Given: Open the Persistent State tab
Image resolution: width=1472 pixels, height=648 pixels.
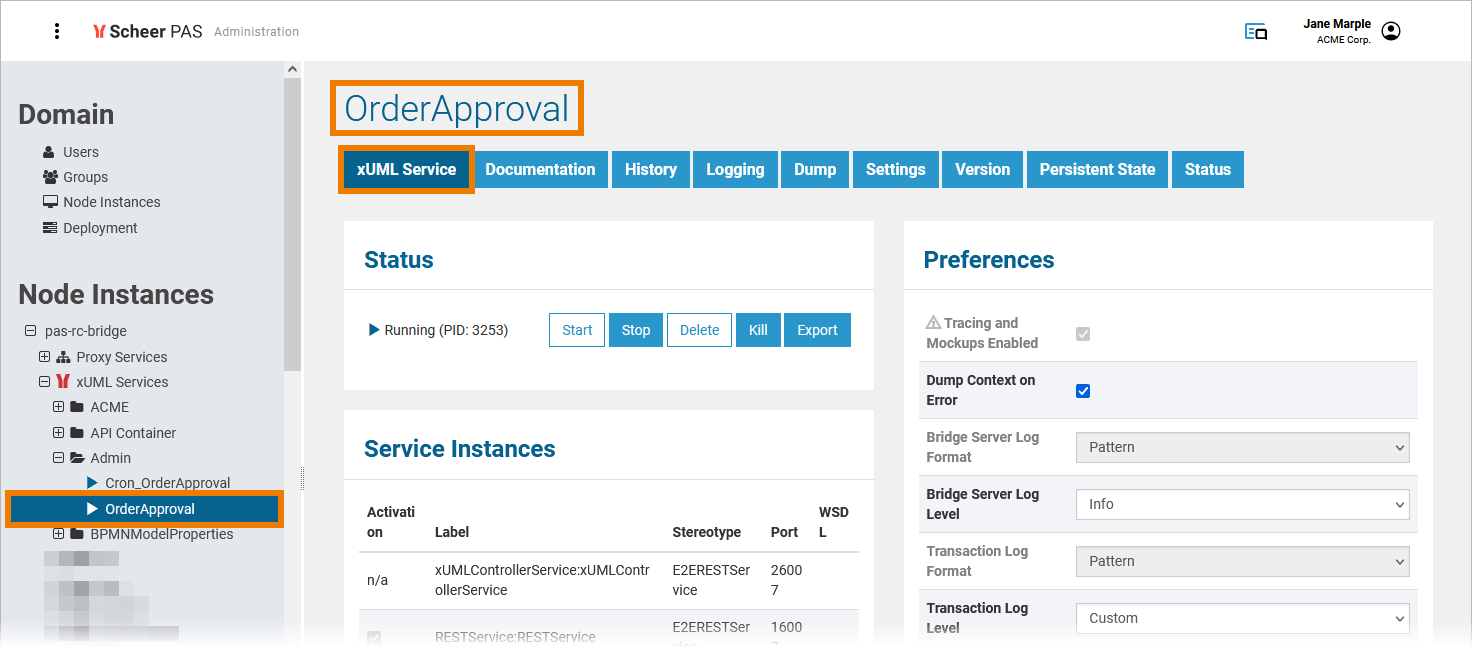Looking at the screenshot, I should click(x=1097, y=169).
